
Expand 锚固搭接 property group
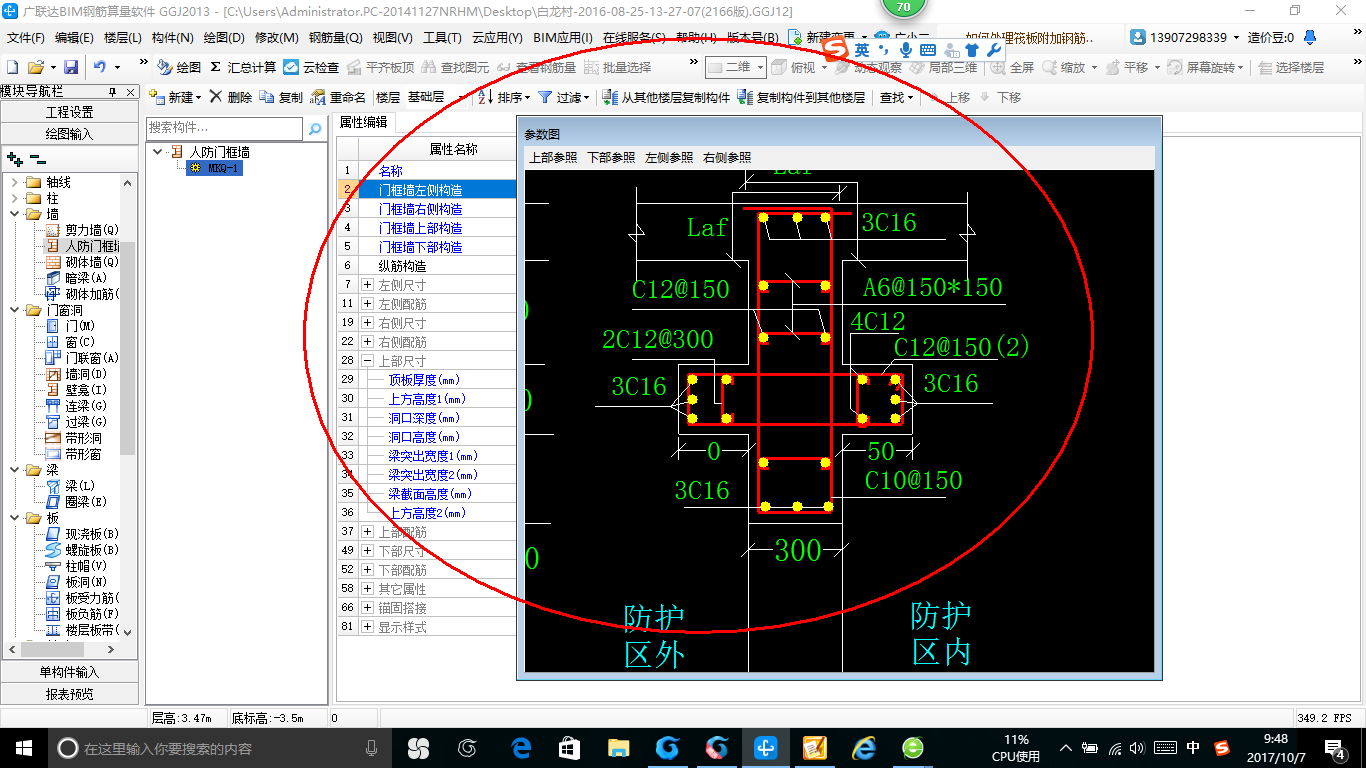tap(368, 608)
